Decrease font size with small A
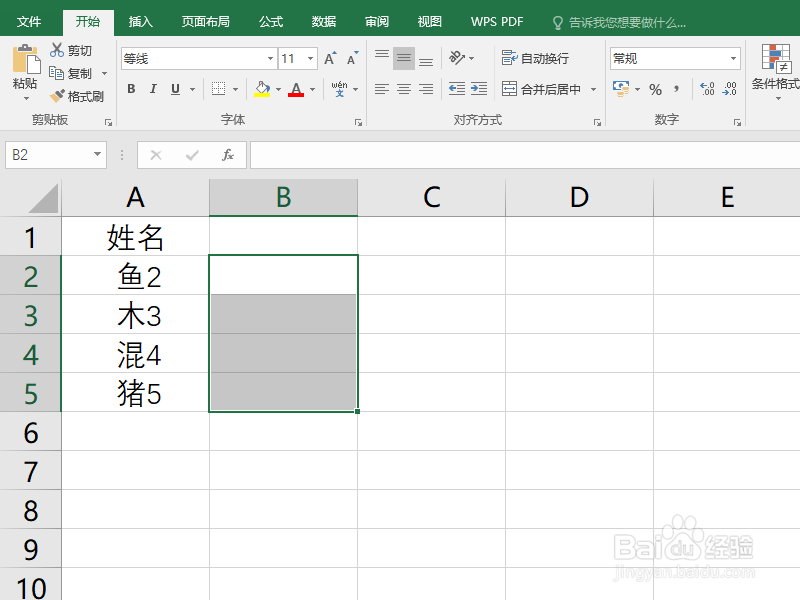 pyautogui.click(x=353, y=58)
